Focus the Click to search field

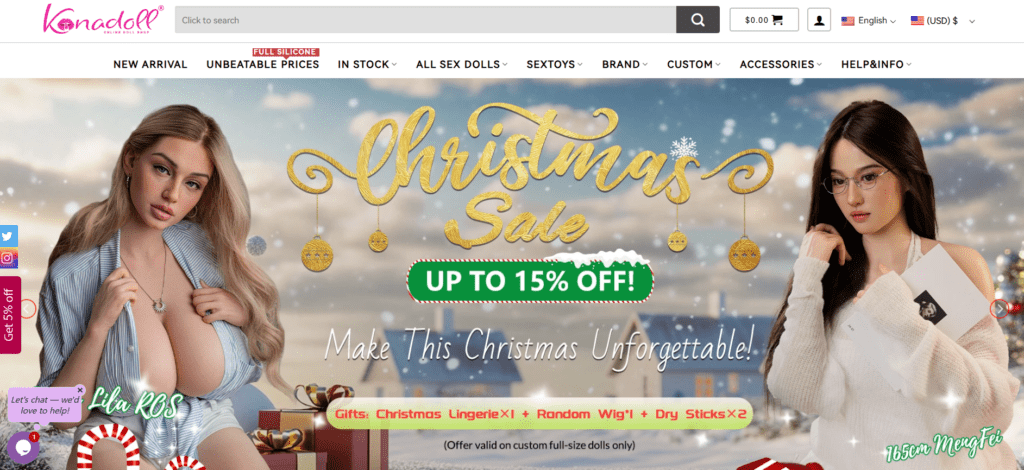[425, 20]
